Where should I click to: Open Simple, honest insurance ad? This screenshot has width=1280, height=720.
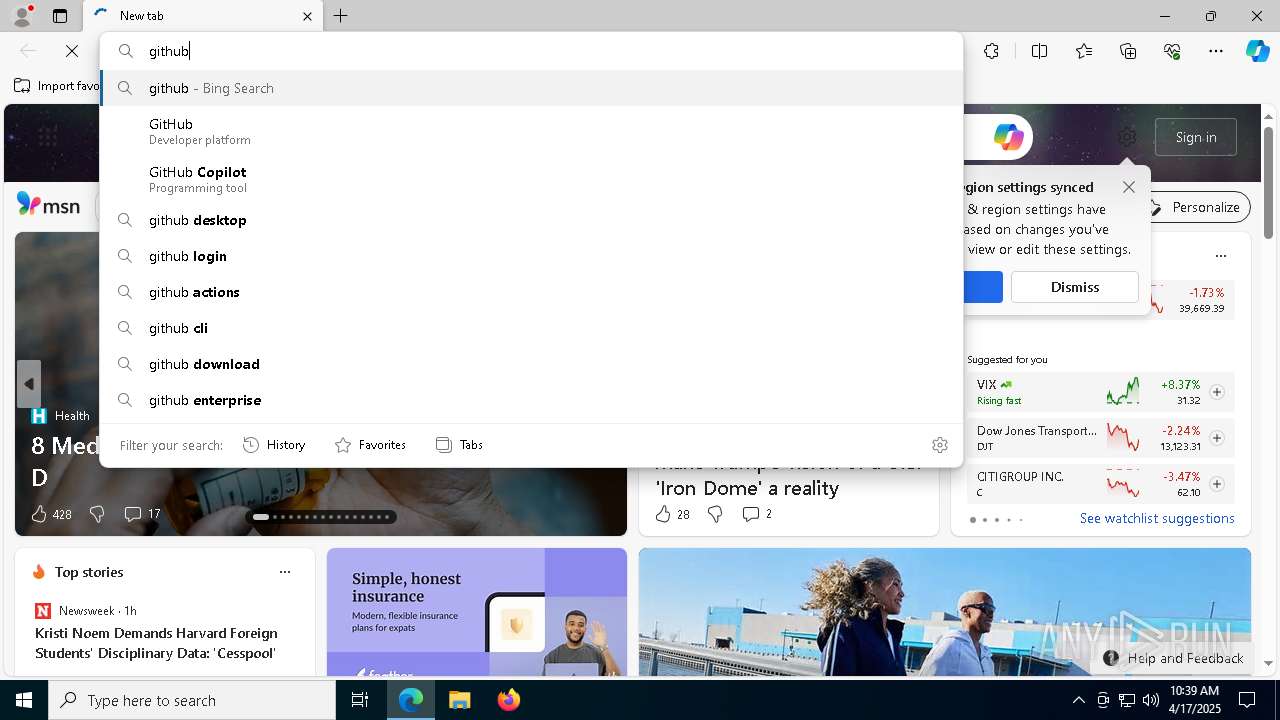[x=477, y=612]
